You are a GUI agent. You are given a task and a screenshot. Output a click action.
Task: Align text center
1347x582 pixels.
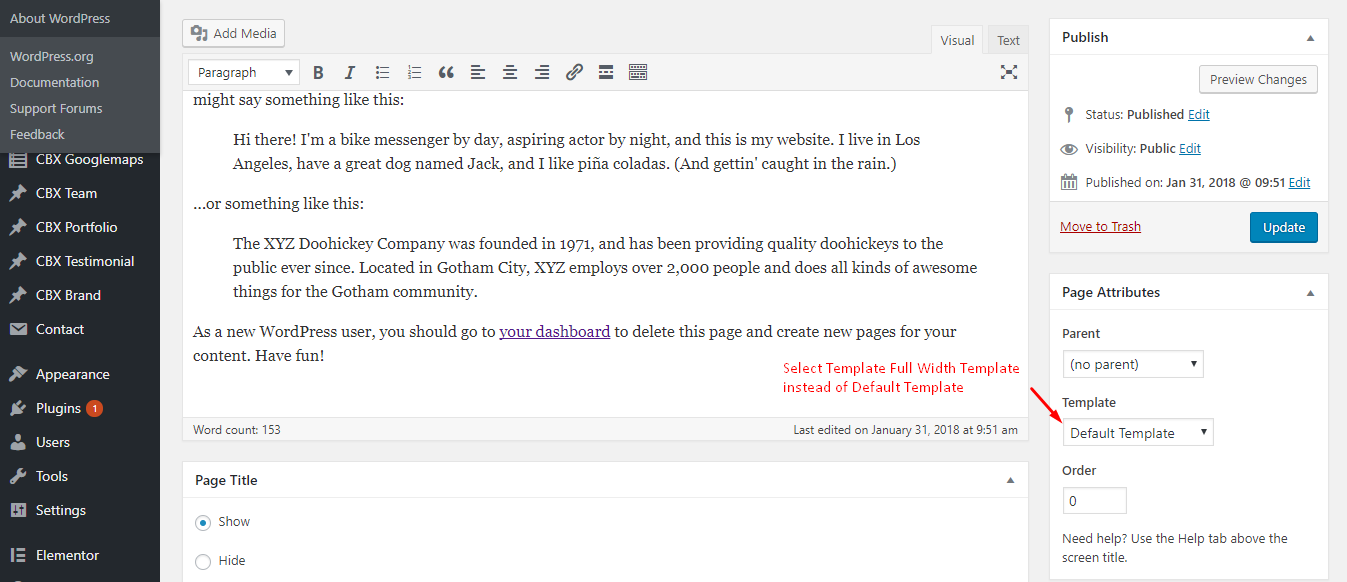[510, 72]
